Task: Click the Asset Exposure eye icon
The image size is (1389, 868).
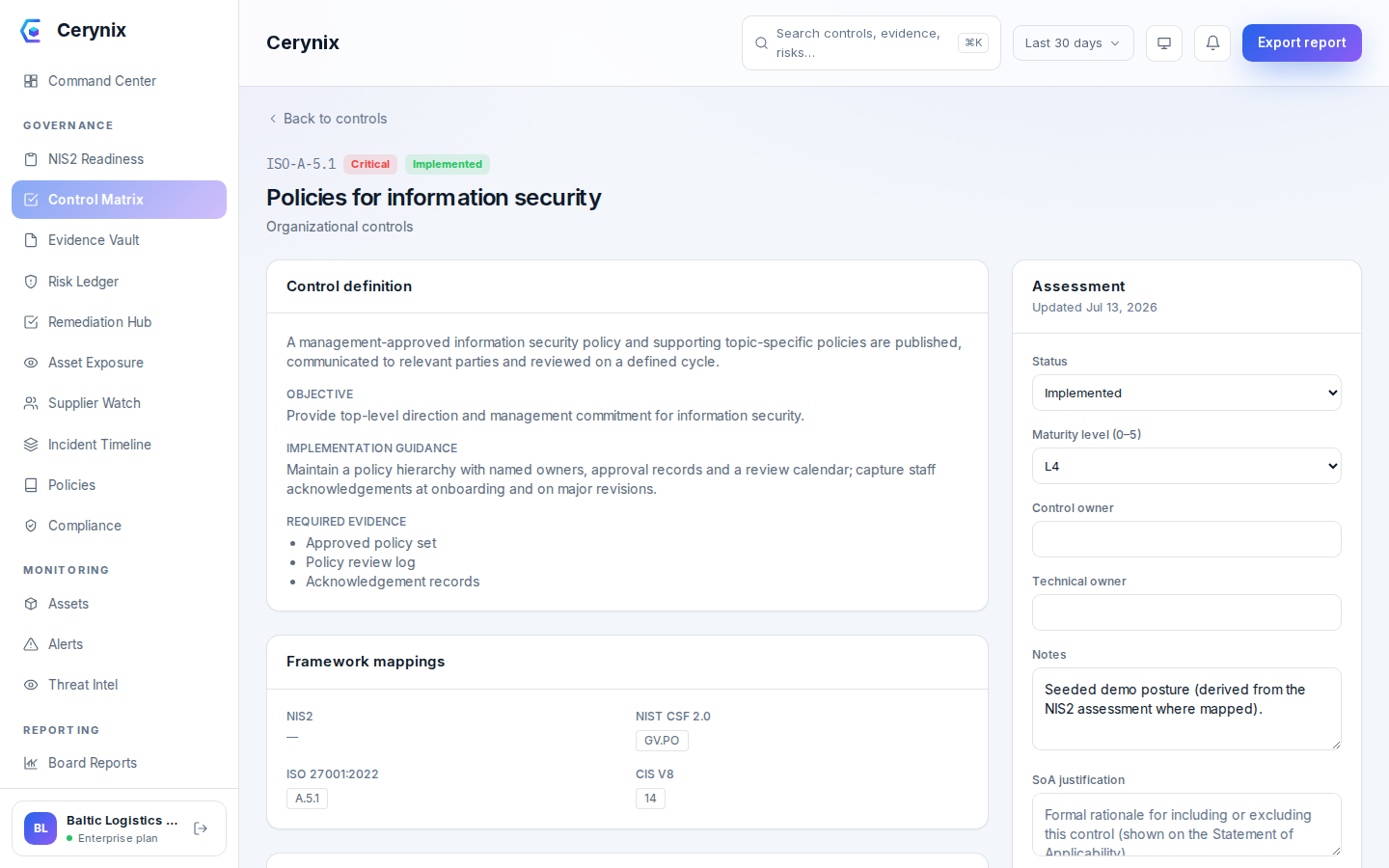Action: 31,363
